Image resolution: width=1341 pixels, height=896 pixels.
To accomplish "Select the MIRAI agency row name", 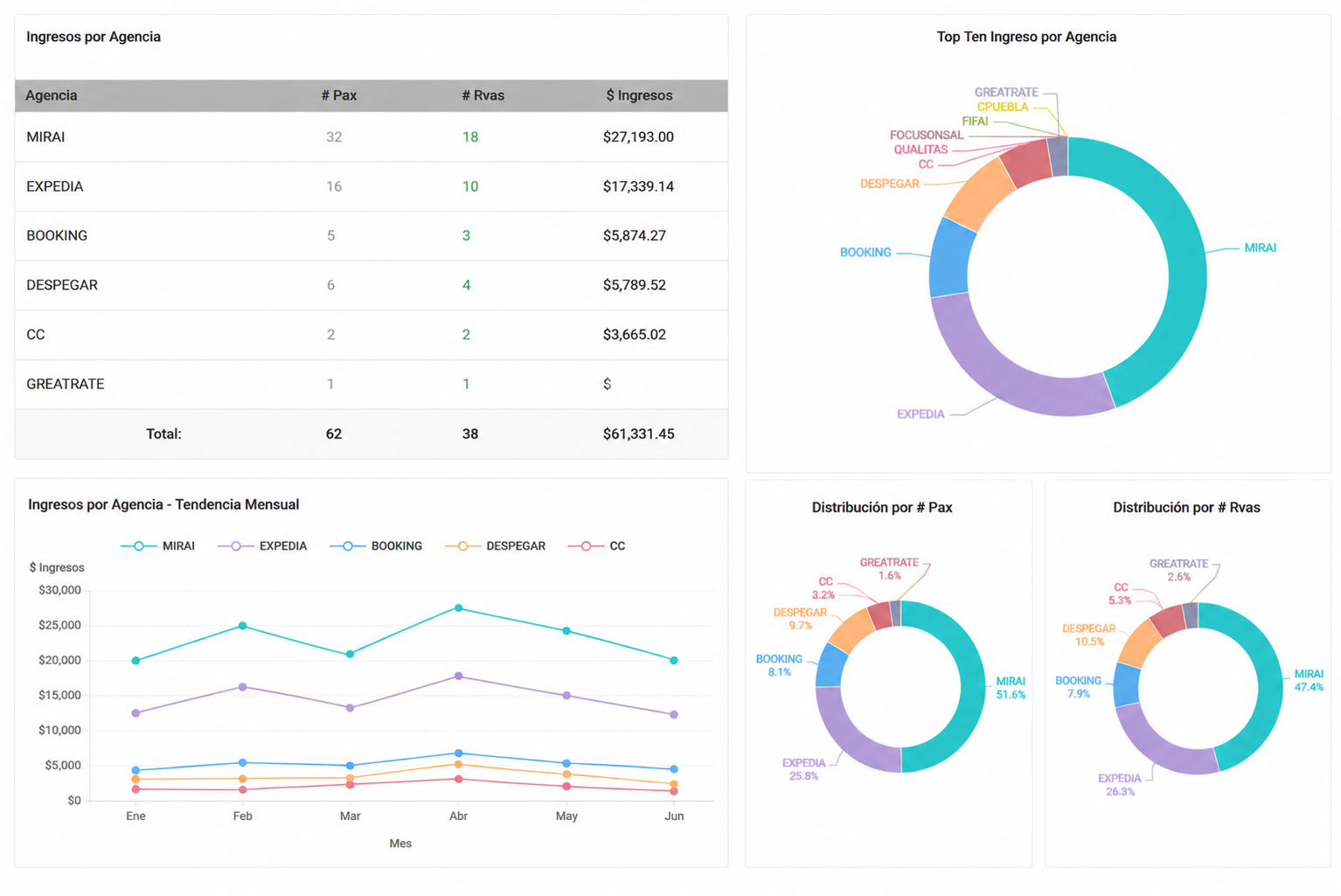I will [45, 137].
